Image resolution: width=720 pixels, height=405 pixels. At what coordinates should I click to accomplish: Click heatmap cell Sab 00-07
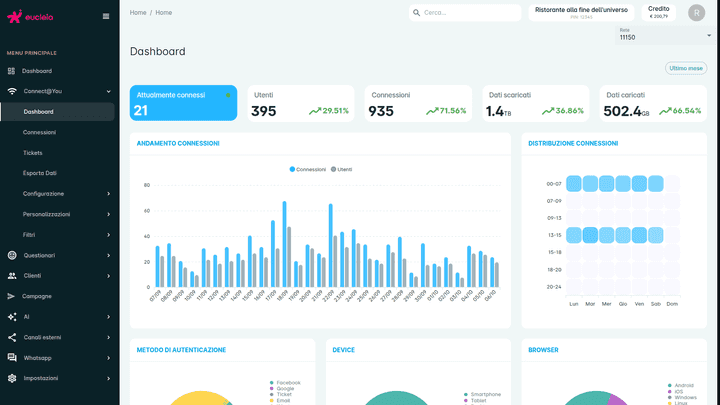point(656,184)
